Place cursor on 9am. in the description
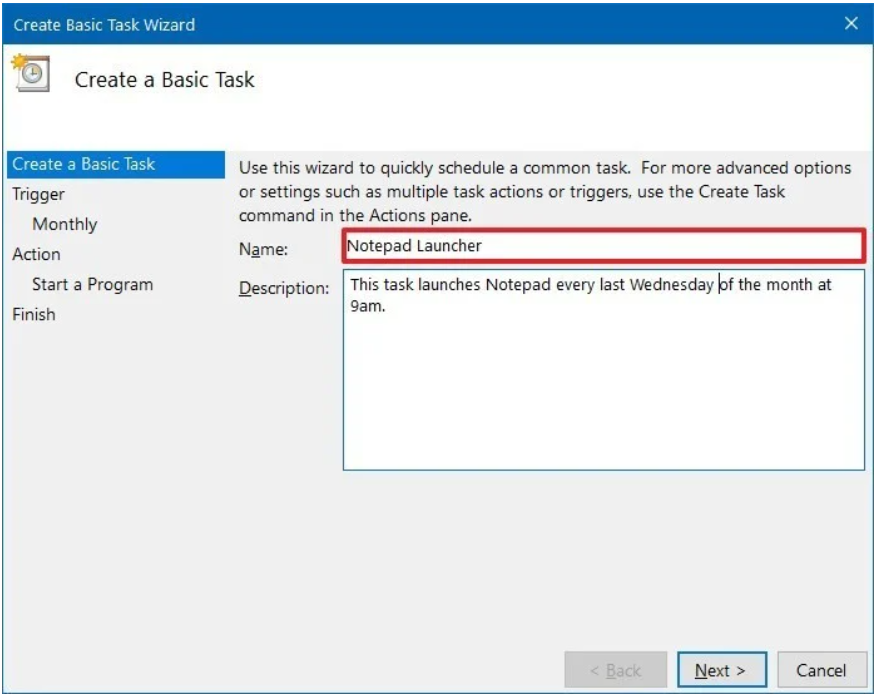 coord(367,306)
